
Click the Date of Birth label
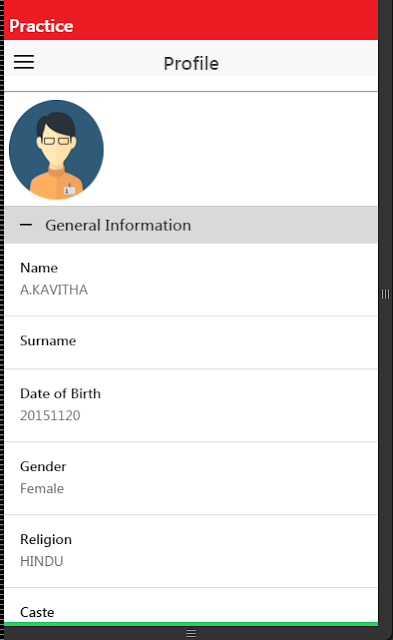pos(60,393)
